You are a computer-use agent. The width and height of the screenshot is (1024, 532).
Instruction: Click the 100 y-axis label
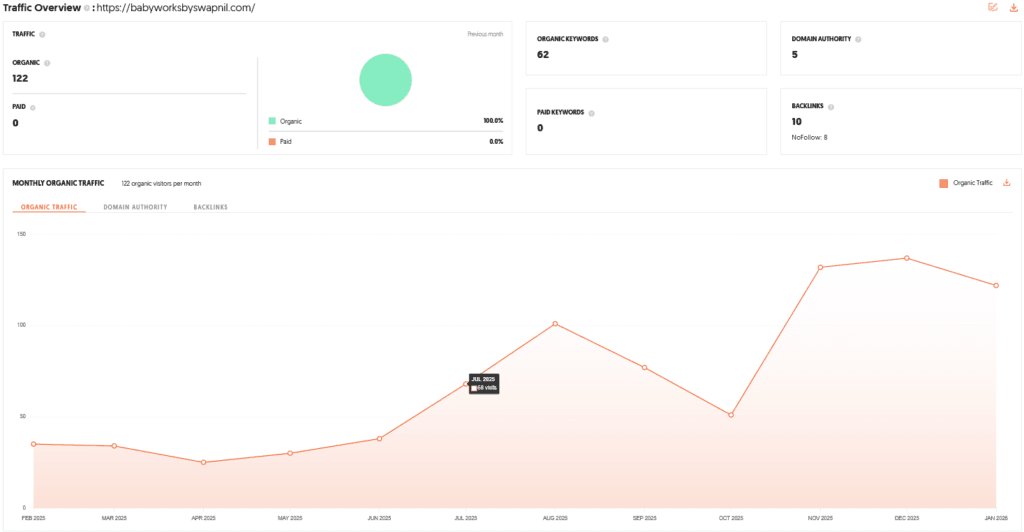tap(22, 324)
